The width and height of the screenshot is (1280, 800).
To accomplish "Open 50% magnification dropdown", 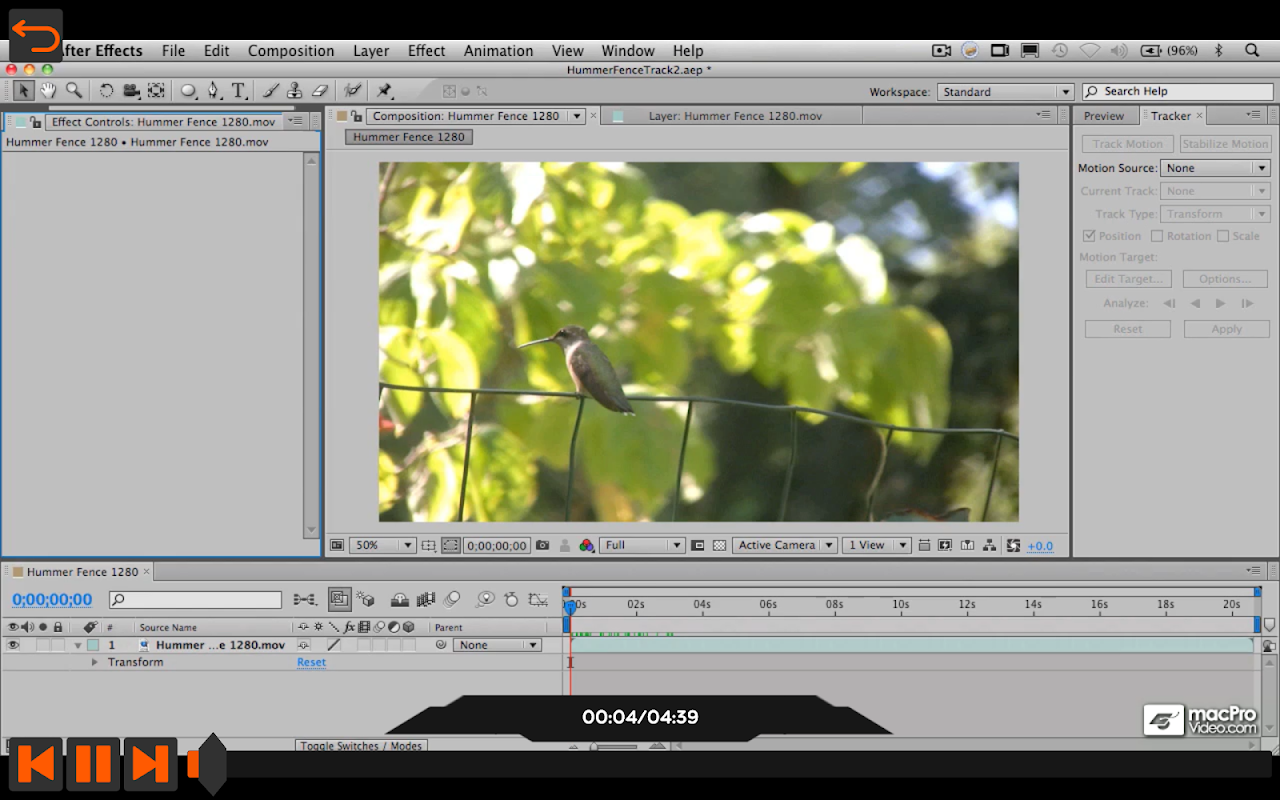I will (382, 546).
